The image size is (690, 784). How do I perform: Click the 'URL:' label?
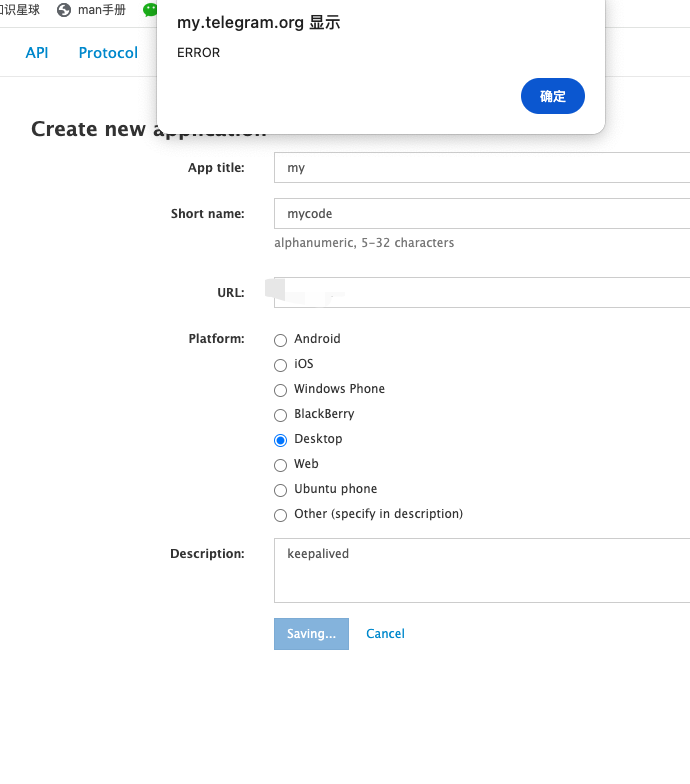click(230, 292)
